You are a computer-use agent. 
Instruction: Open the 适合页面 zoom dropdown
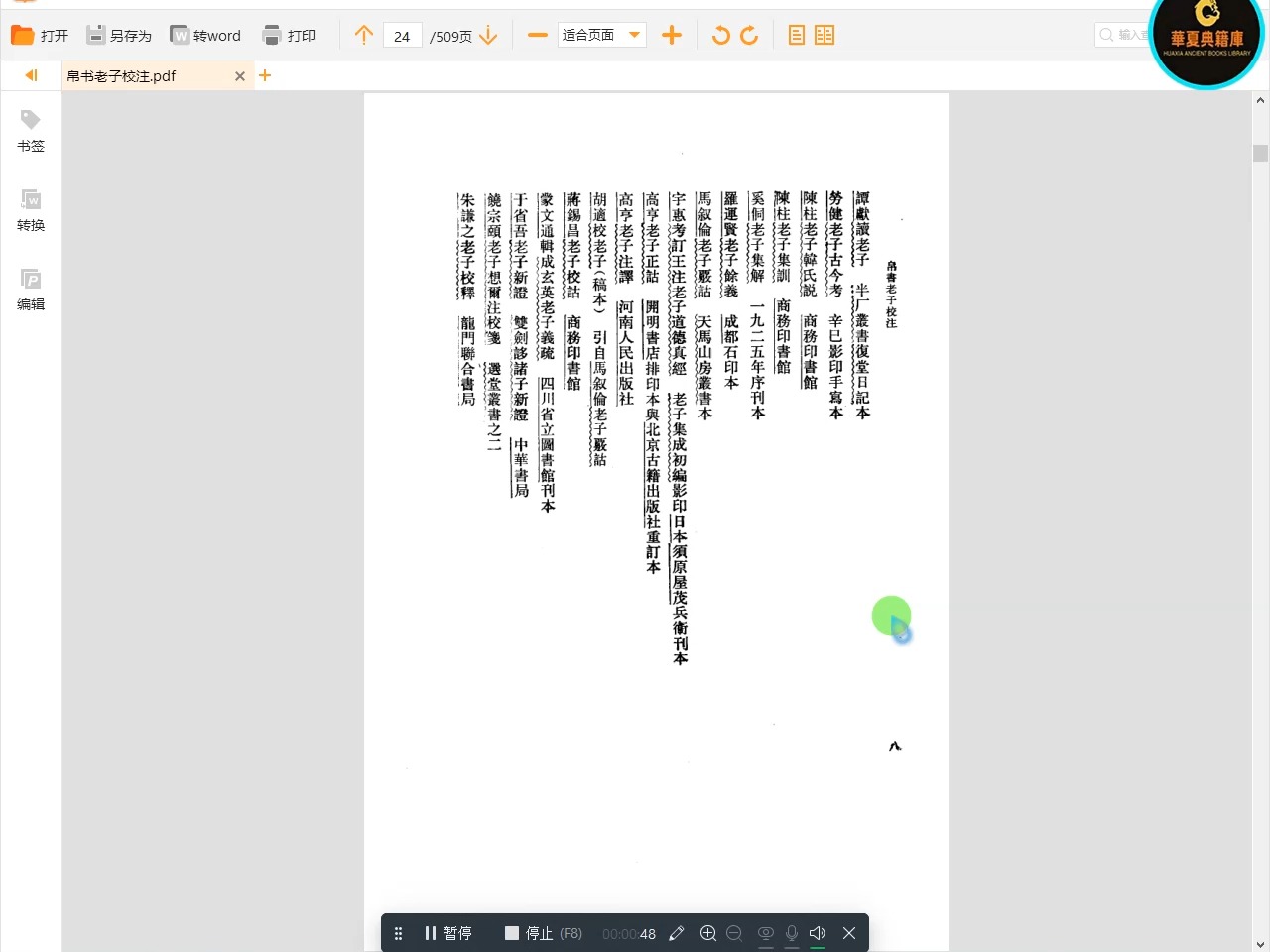tap(601, 36)
